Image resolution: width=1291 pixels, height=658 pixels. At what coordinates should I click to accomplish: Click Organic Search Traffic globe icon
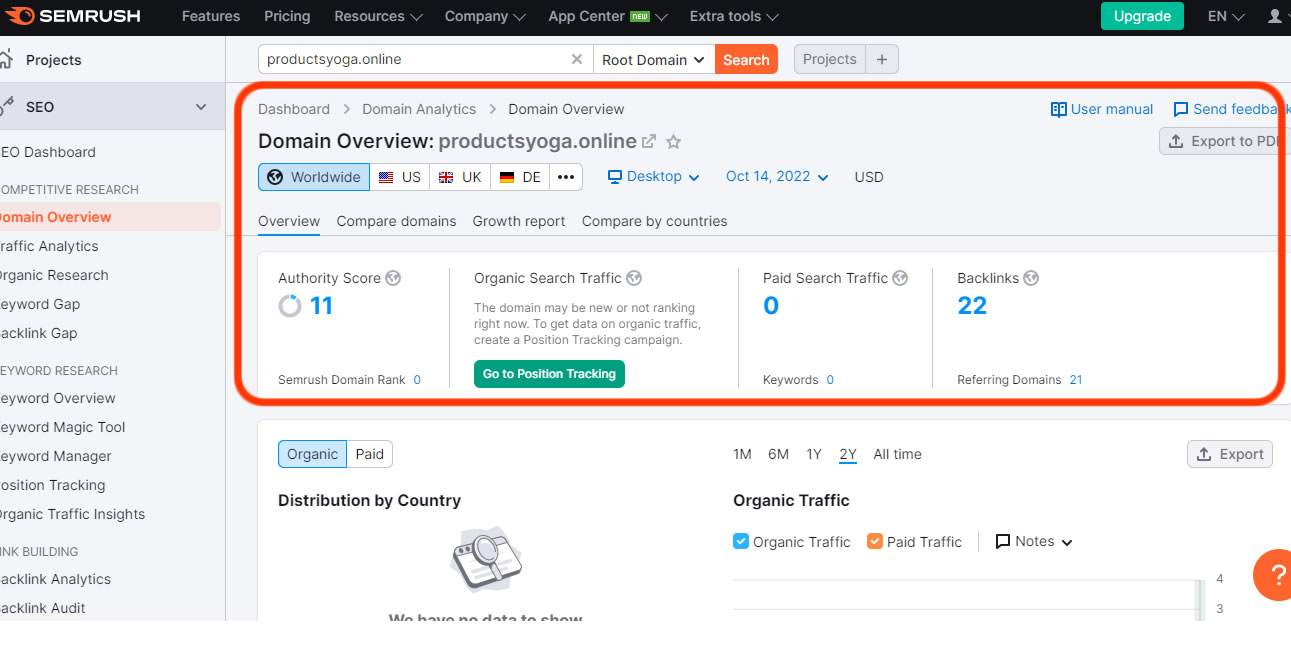634,278
